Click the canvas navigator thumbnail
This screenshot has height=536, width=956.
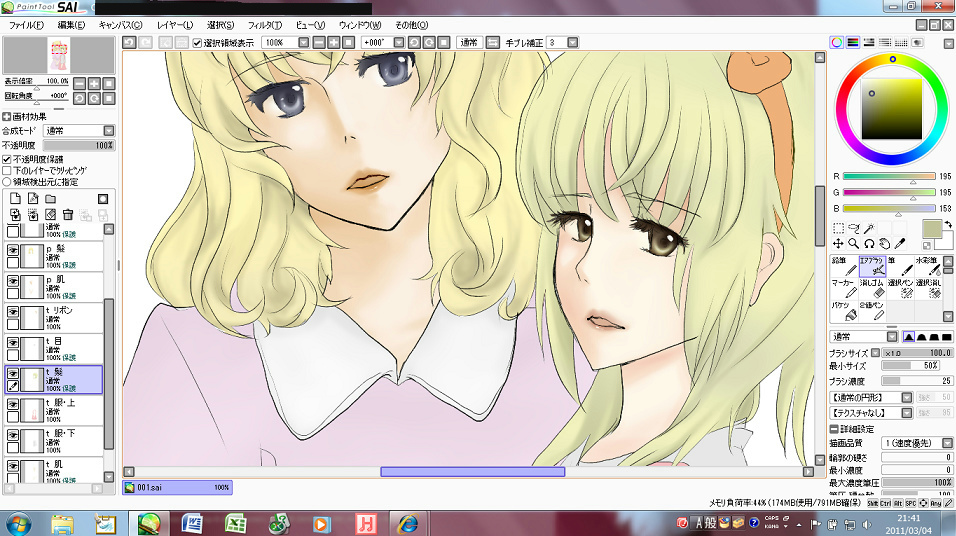click(x=59, y=55)
